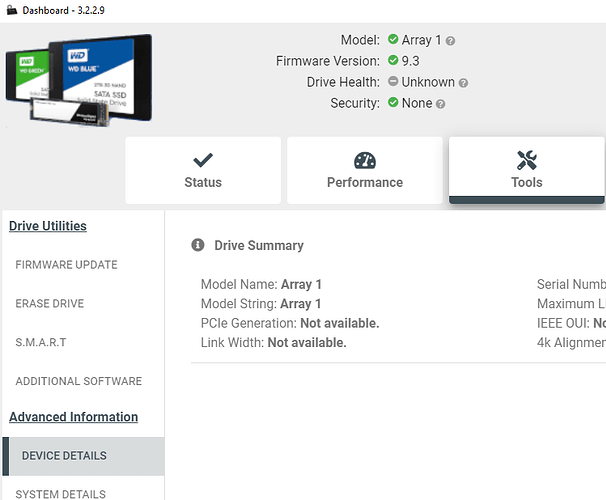
Task: Select the Tools tab
Action: (x=526, y=170)
